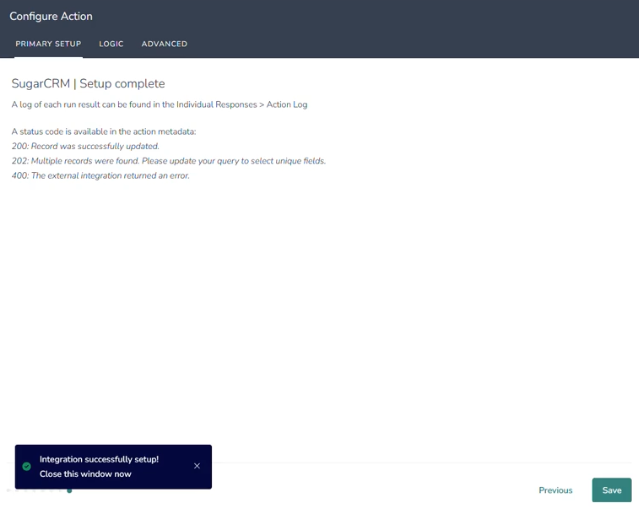Image resolution: width=639 pixels, height=509 pixels.
Task: Click the 'Close this window now' text
Action: pyautogui.click(x=86, y=474)
